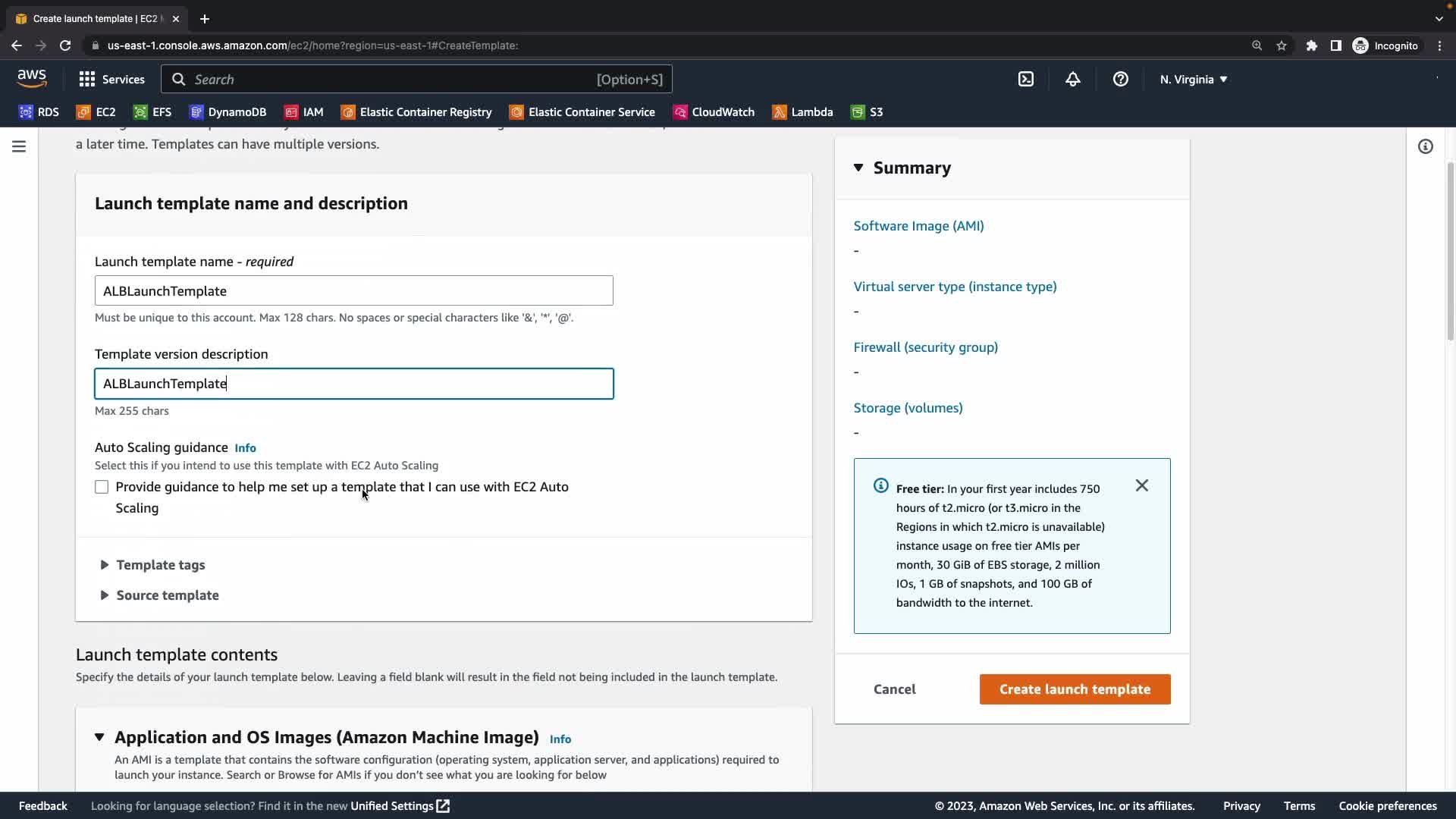Open the Services grid menu
The width and height of the screenshot is (1456, 819).
111,79
